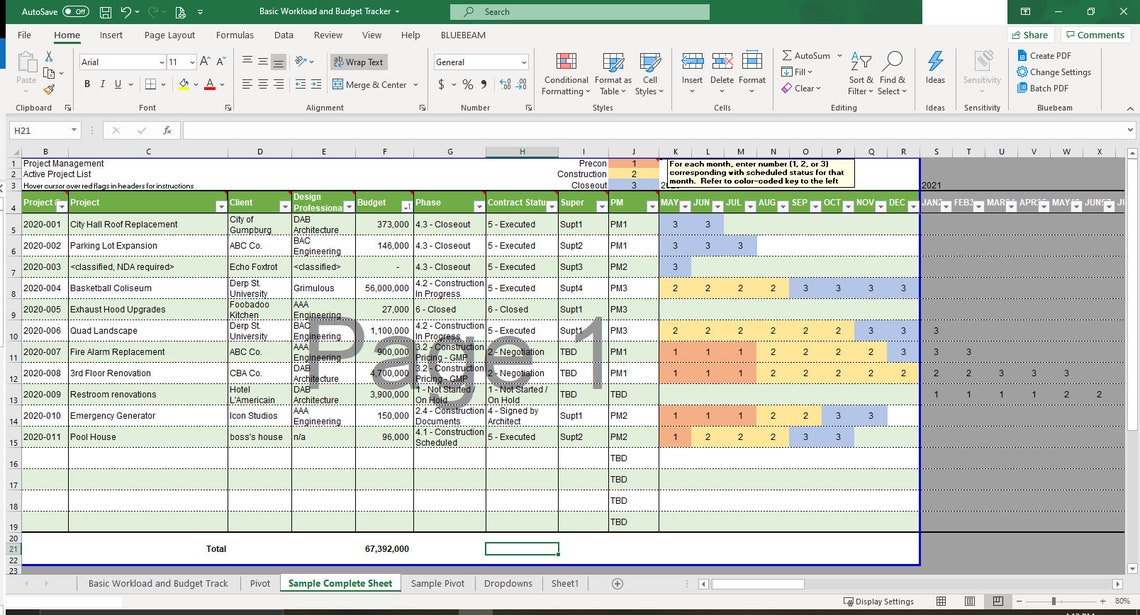Viewport: 1140px width, 615px height.
Task: Click the Share button
Action: pyautogui.click(x=1029, y=33)
